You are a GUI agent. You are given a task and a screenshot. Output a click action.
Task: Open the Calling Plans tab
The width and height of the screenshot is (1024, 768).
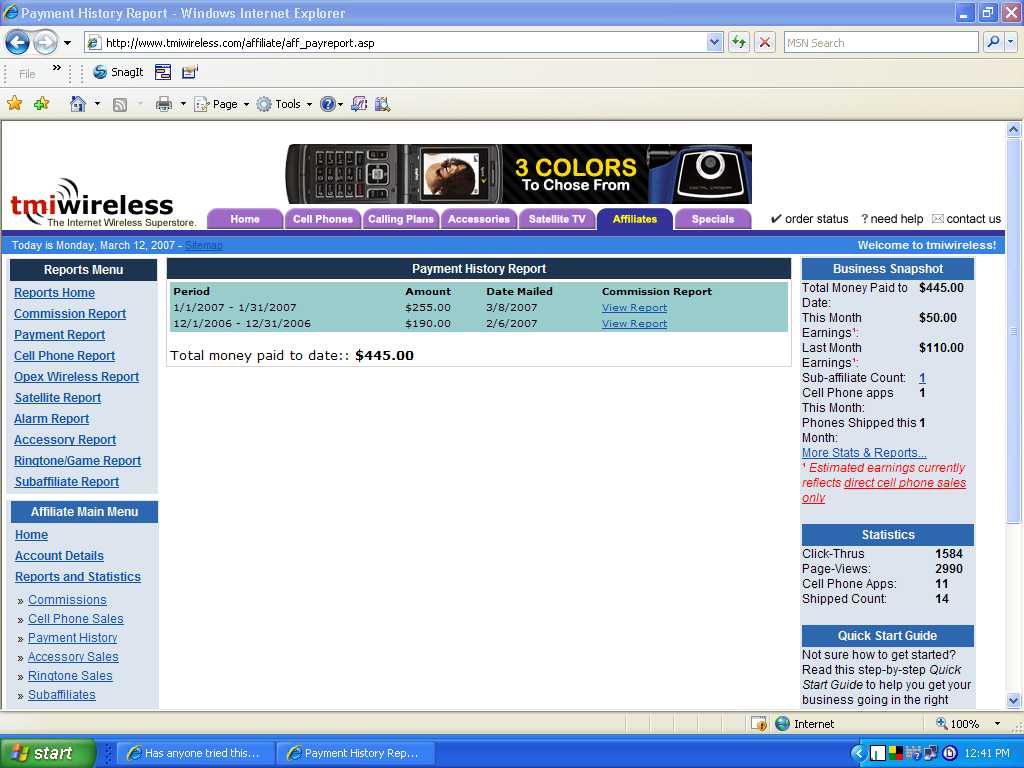[400, 219]
